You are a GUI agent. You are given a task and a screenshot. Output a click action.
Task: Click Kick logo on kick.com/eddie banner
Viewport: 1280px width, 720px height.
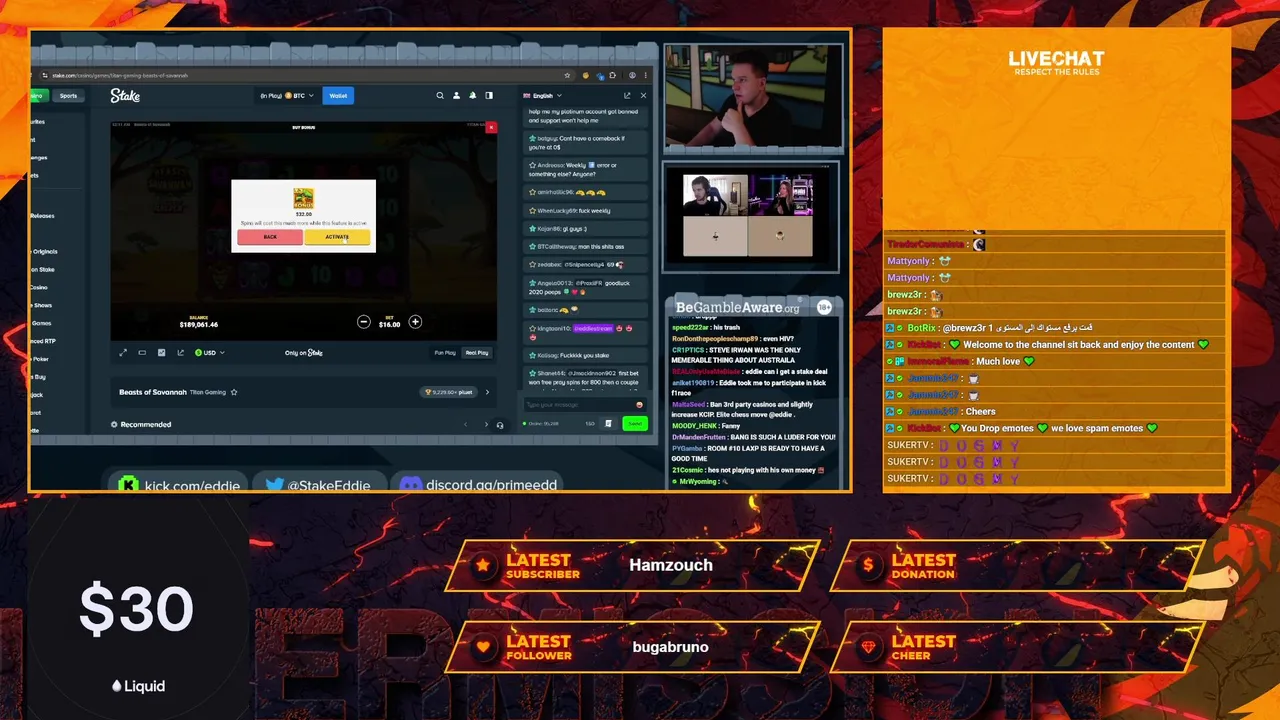(x=128, y=484)
